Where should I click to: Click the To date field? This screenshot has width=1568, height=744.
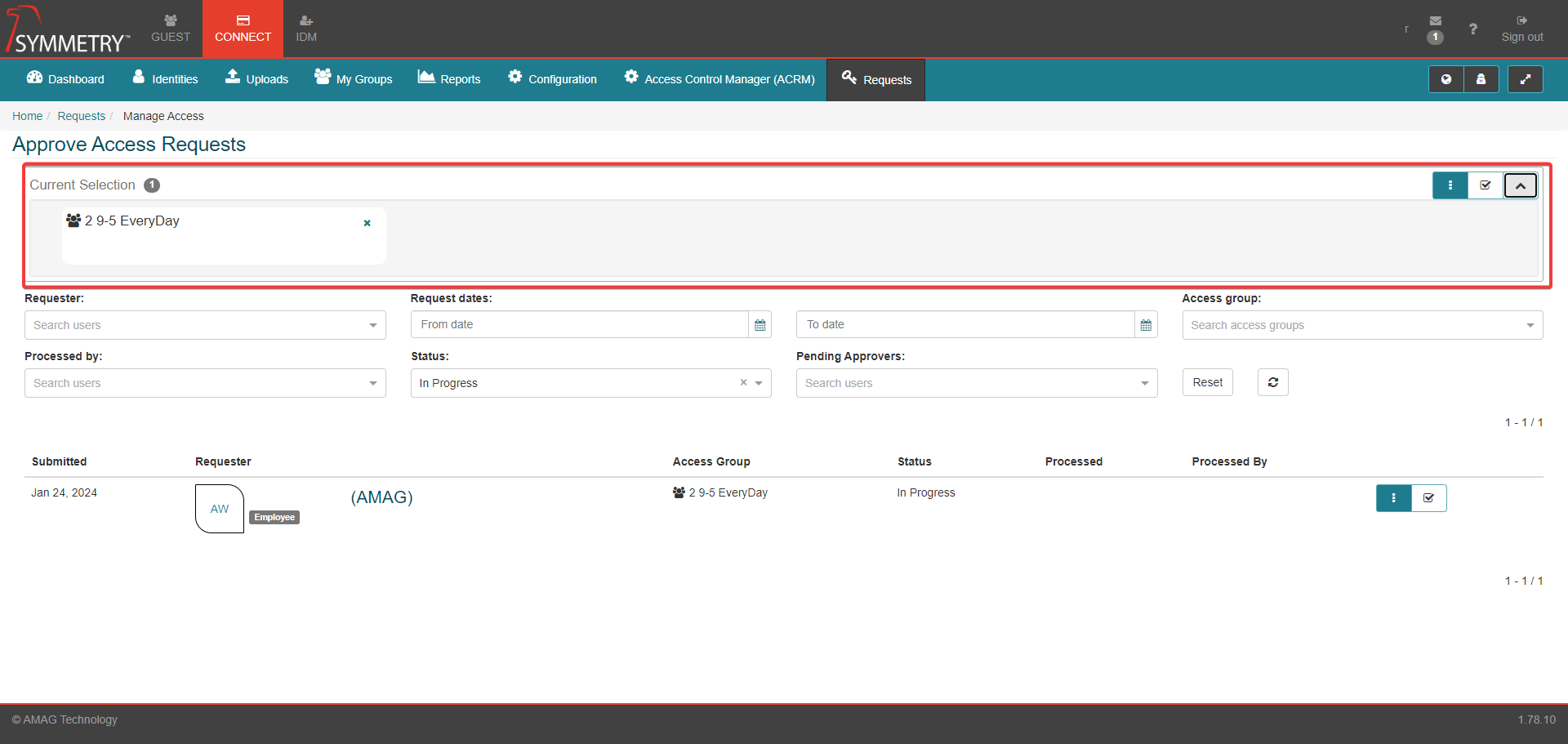pos(965,324)
